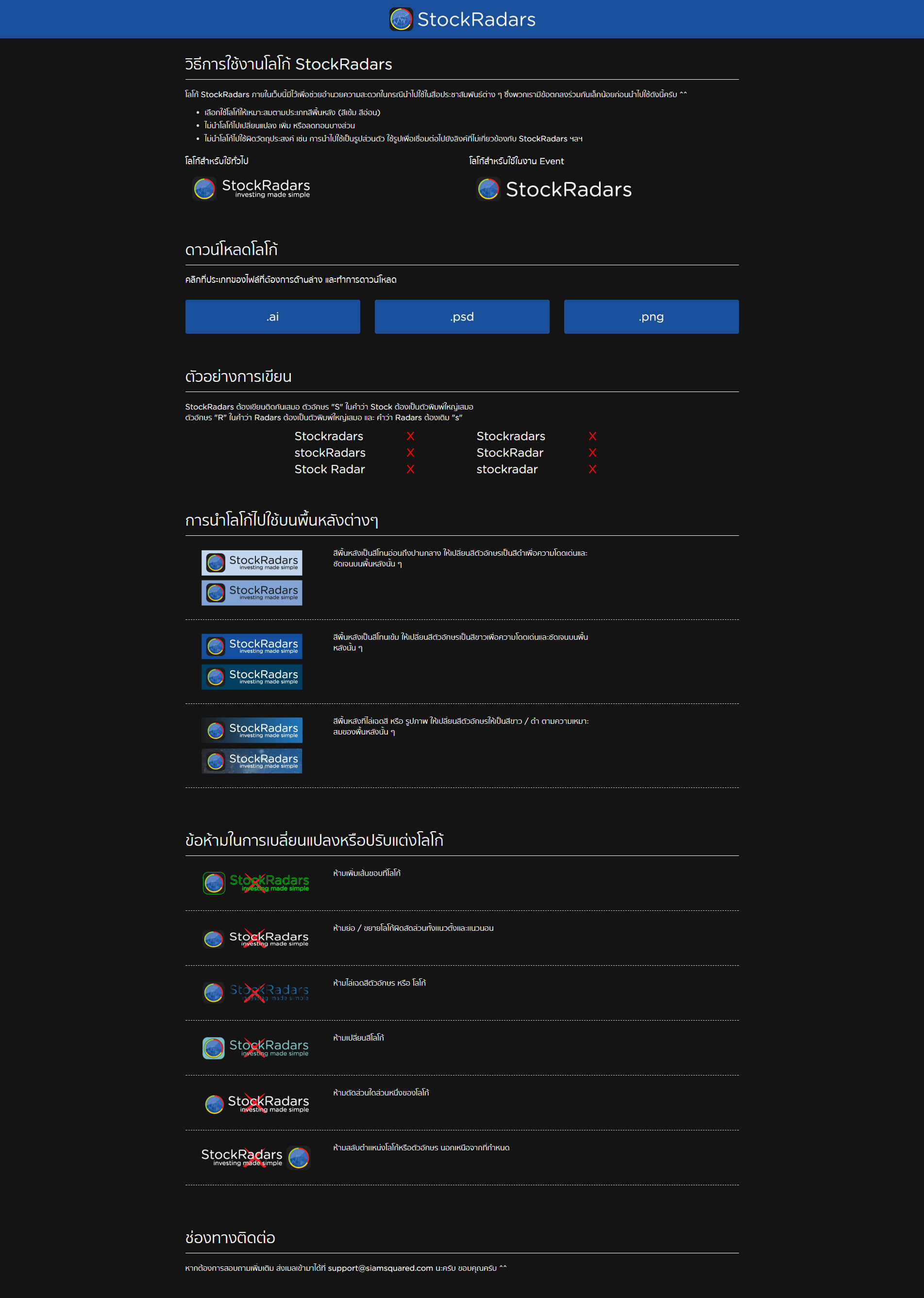Click the "วิธีการใช้งานโลโก้ StockRadars" heading
The width and height of the screenshot is (924, 1298).
click(x=288, y=64)
